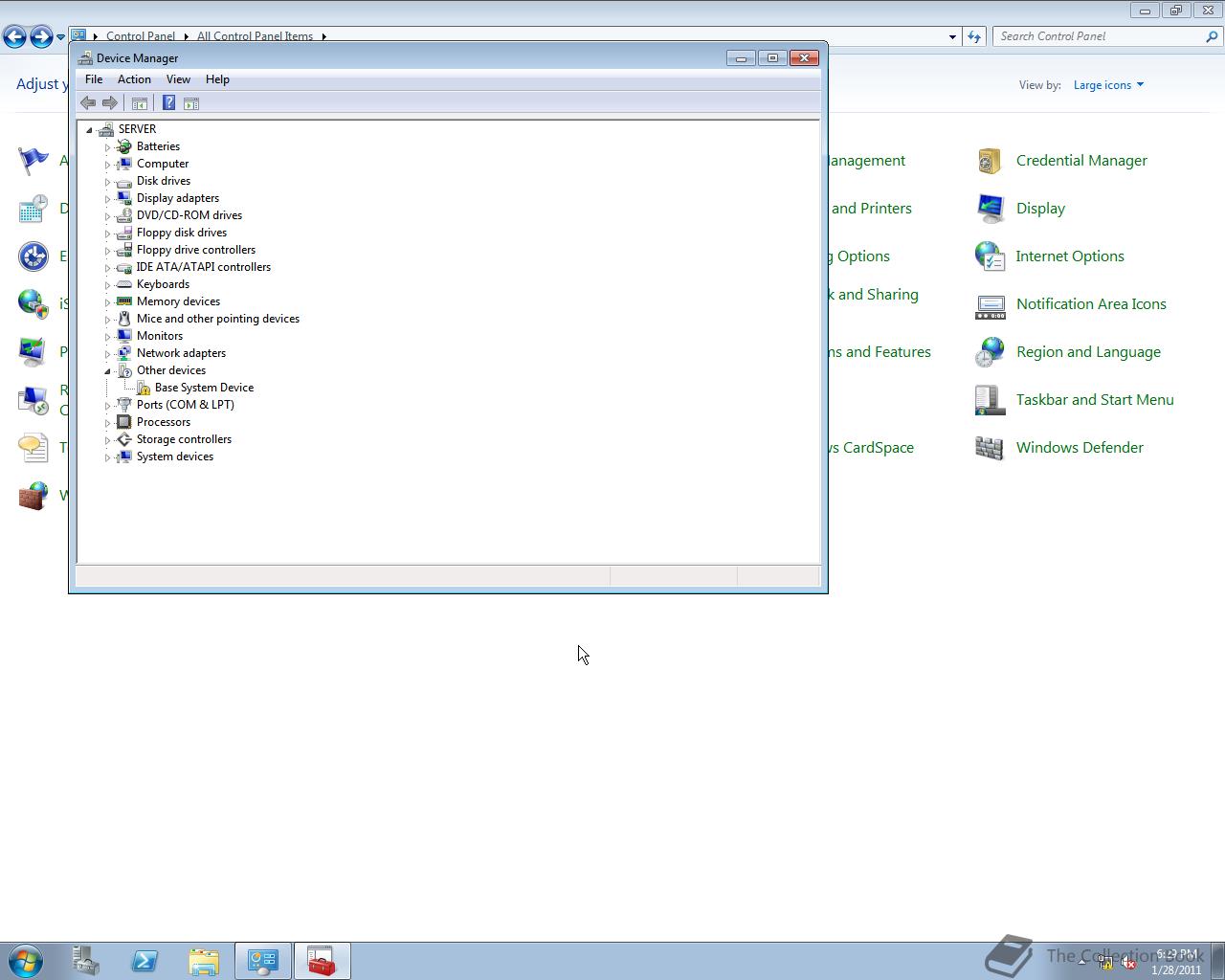The image size is (1225, 980).
Task: Click the Show/Hide Action Pane toolbar icon
Action: (191, 103)
